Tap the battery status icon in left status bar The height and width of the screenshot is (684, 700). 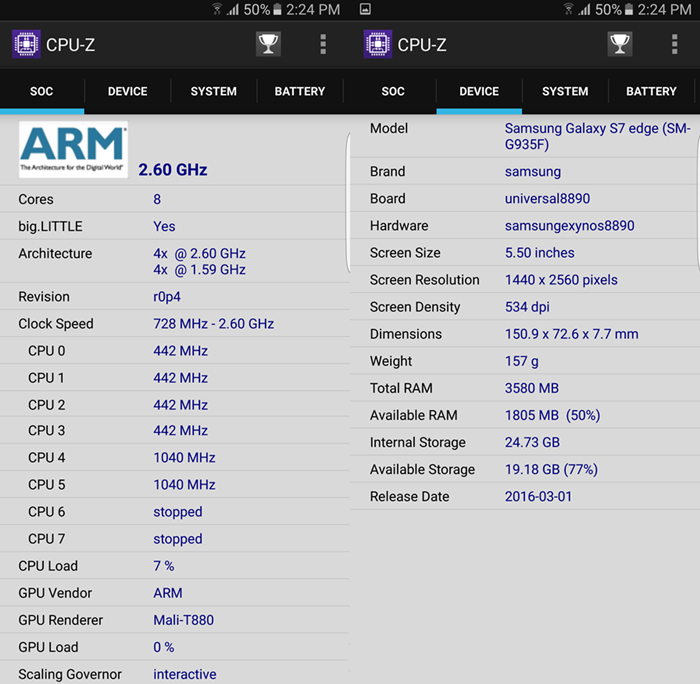coord(277,9)
